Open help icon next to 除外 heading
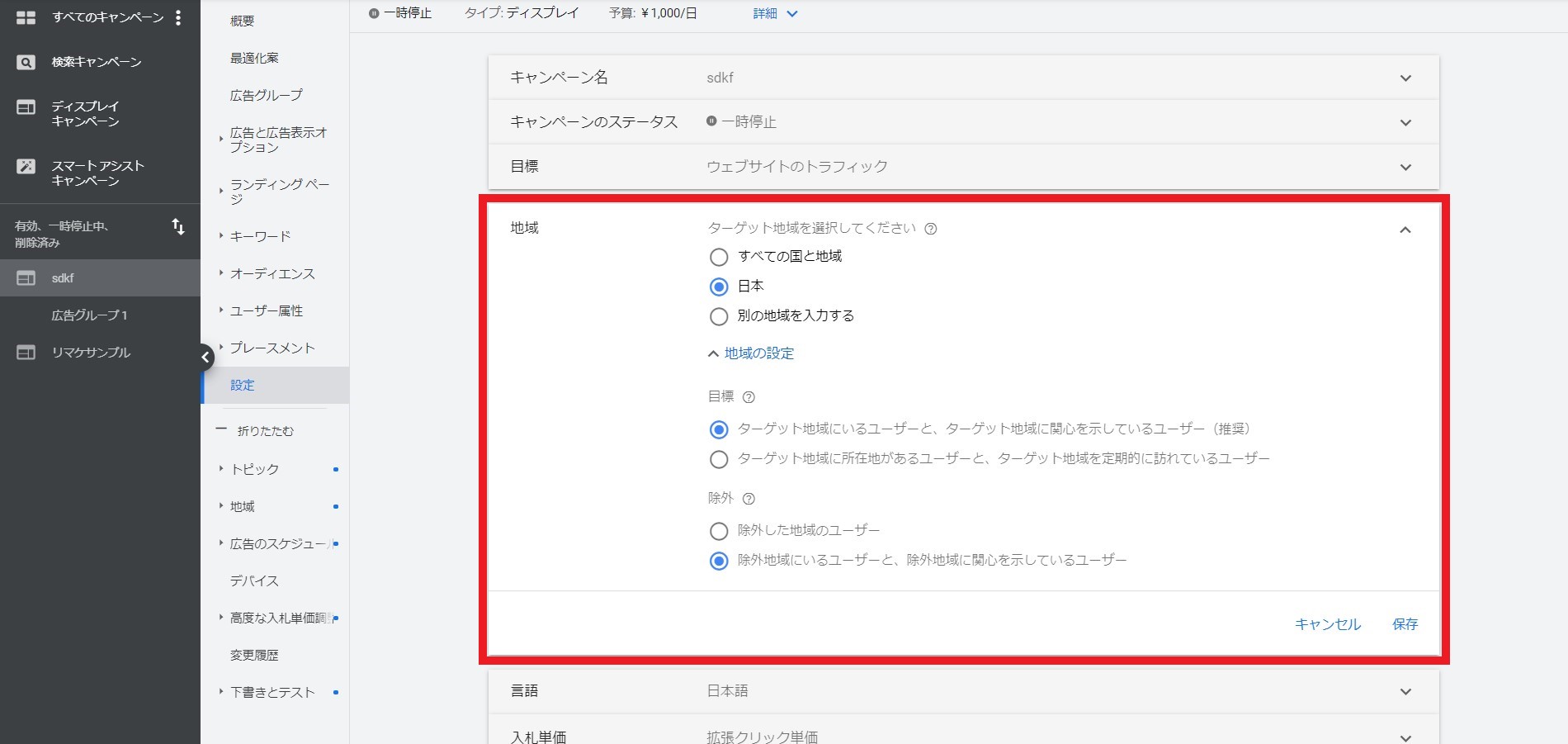This screenshot has width=1568, height=744. point(749,499)
